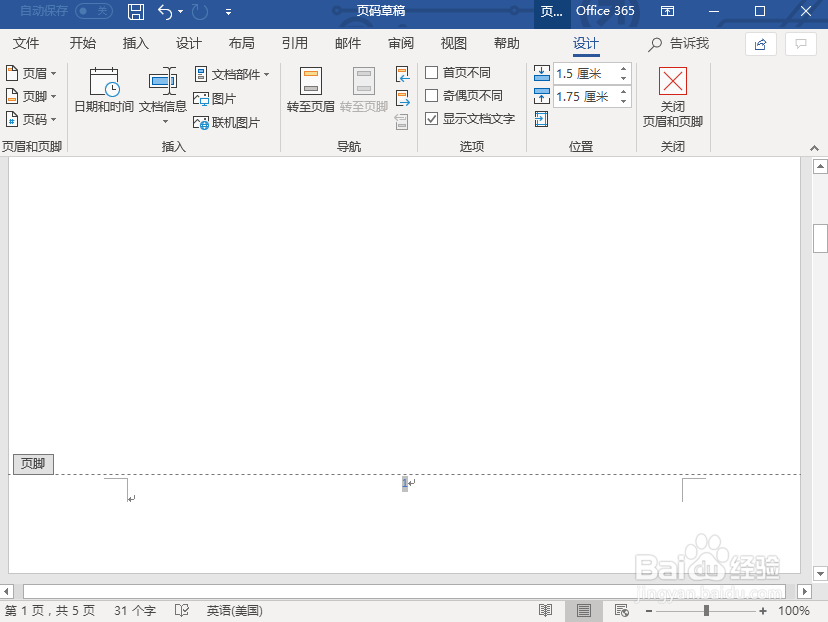Select the active header/footer 设计 tab
Viewport: 828px width, 622px height.
(586, 44)
